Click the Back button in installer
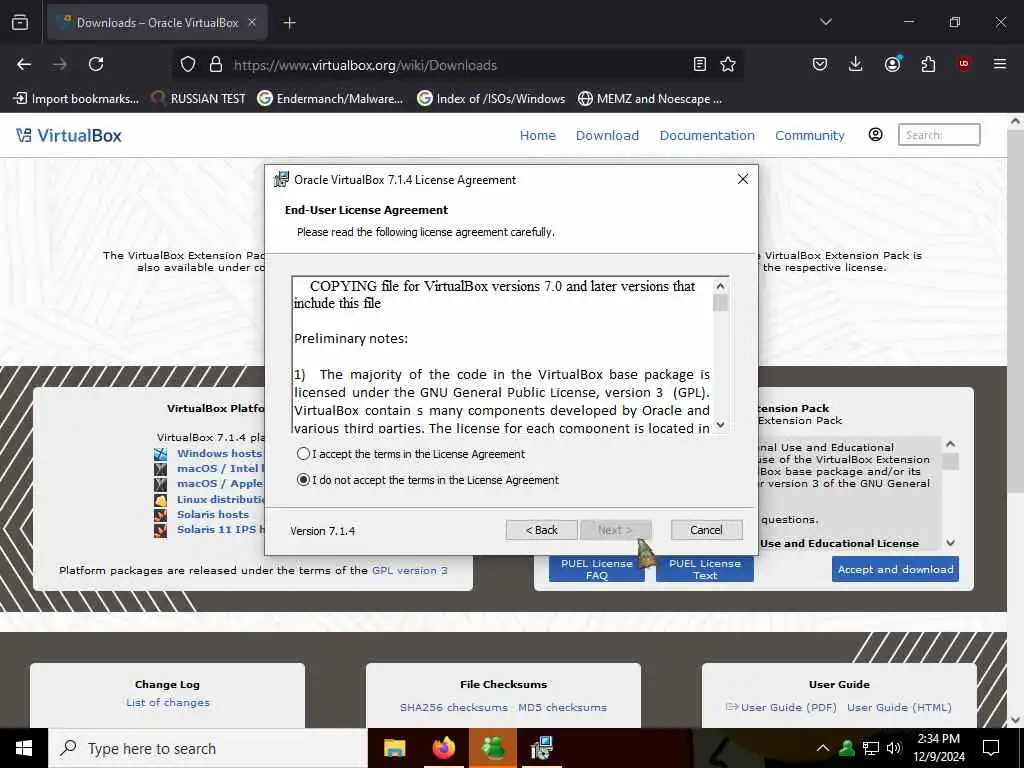Viewport: 1024px width, 768px height. pos(541,530)
